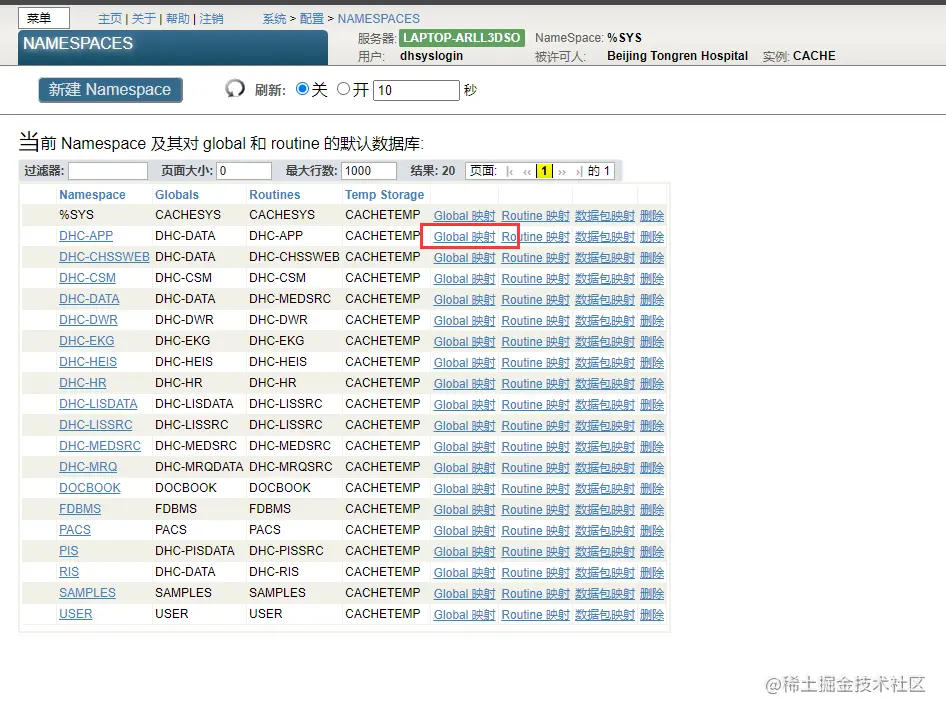Sort by Routines column header
The height and width of the screenshot is (715, 946).
click(x=275, y=195)
